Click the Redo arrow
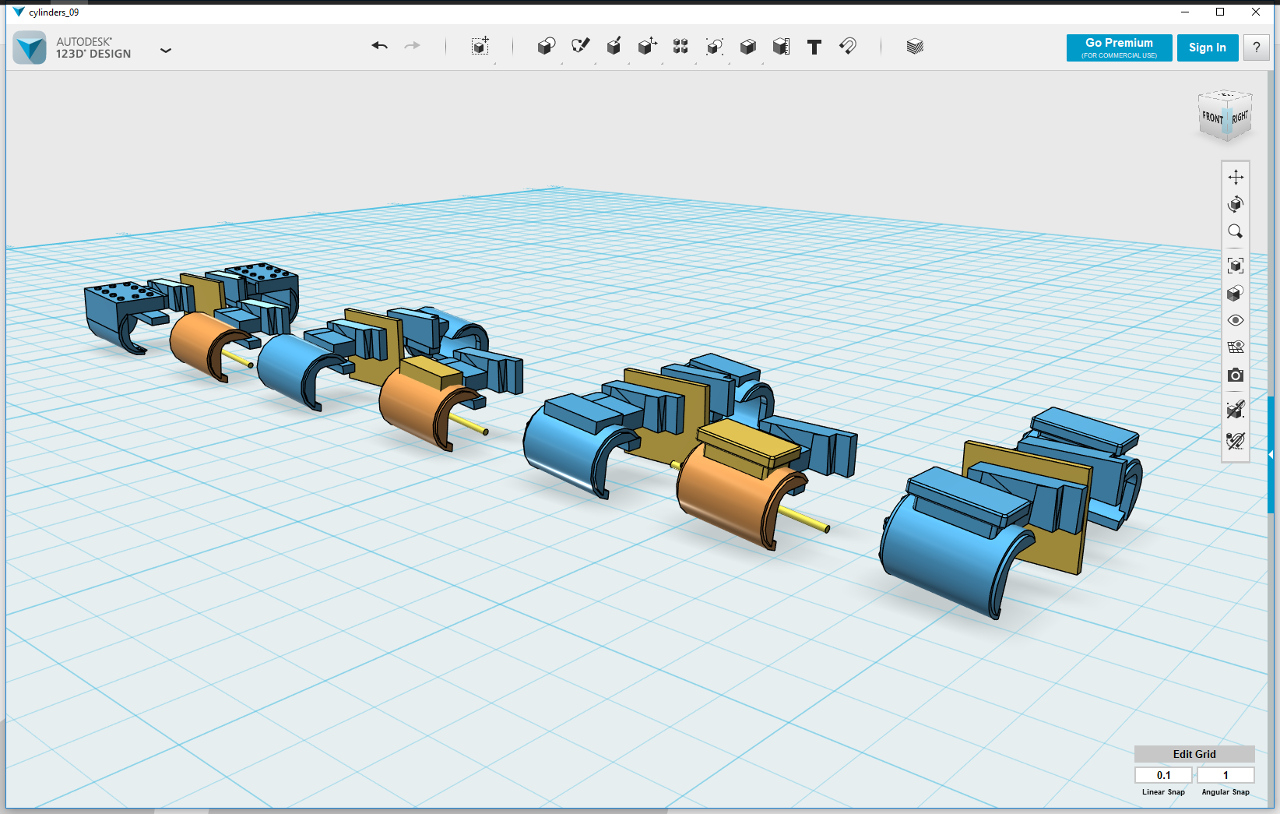The height and width of the screenshot is (814, 1280). click(x=412, y=46)
